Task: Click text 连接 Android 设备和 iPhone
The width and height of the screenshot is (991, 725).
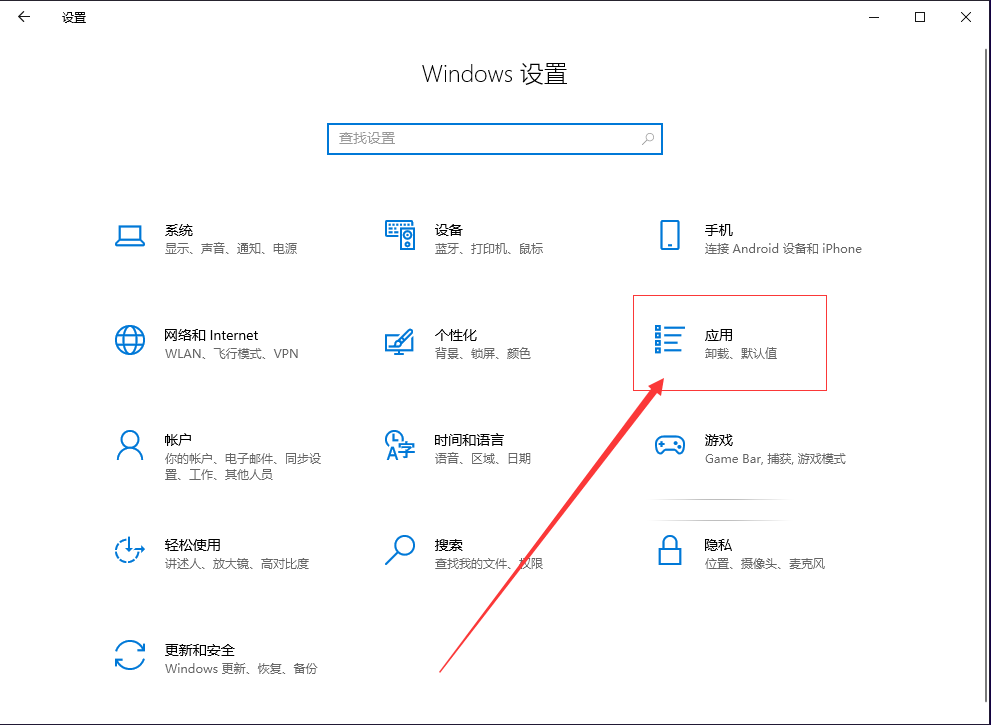Action: tap(783, 248)
